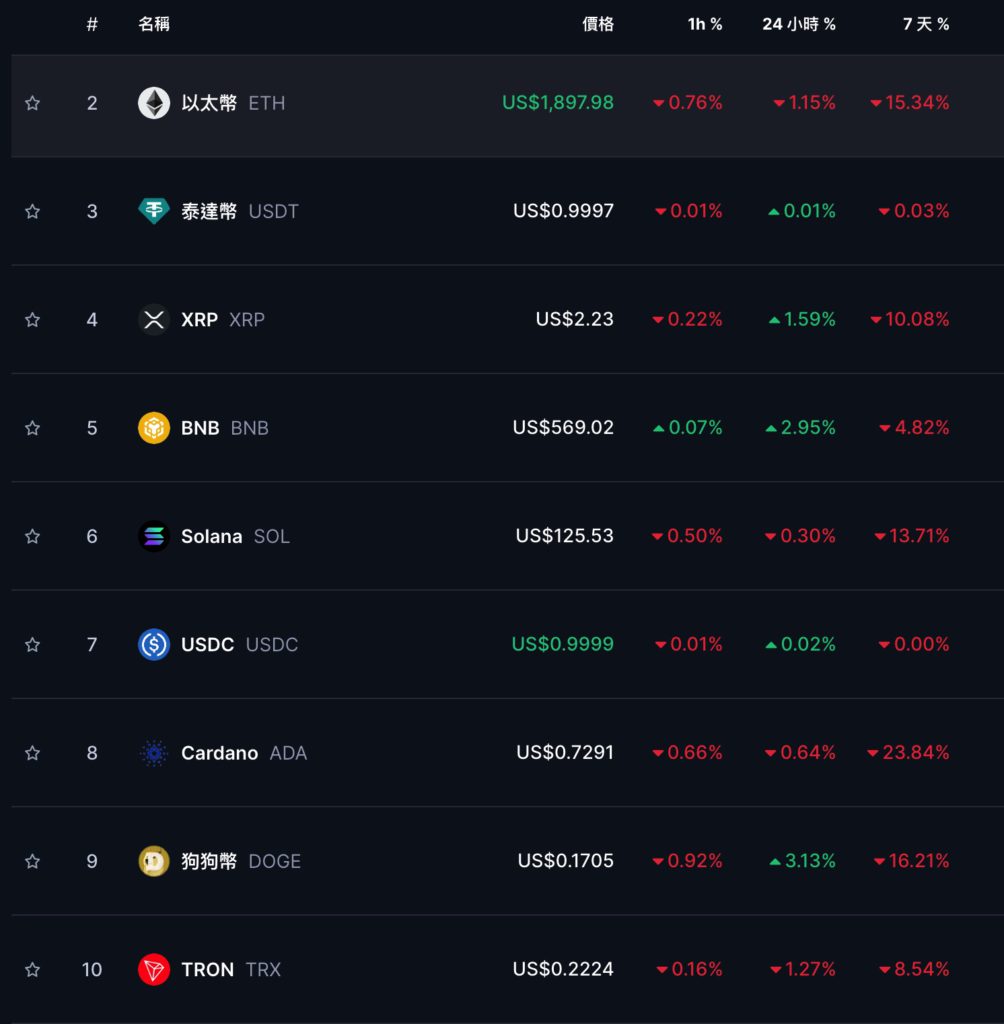Sort the table by 價格 column header
This screenshot has width=1004, height=1024.
598,24
